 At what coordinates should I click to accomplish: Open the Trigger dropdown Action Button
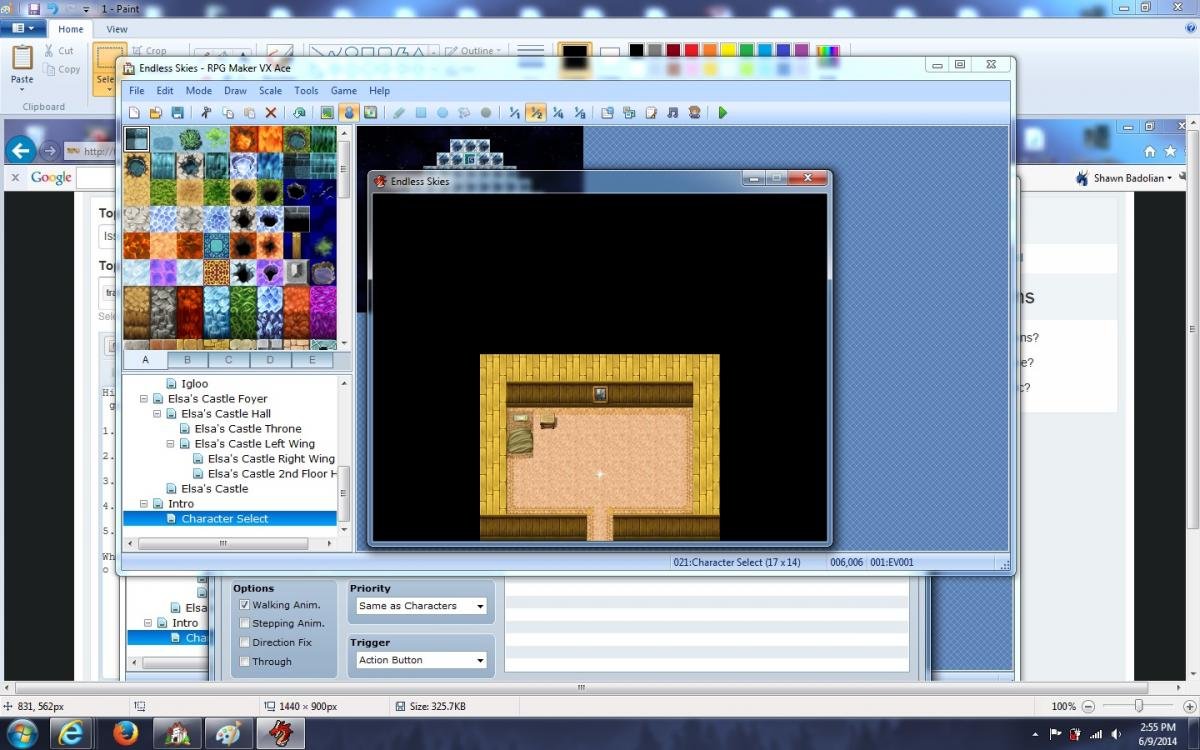tap(421, 660)
